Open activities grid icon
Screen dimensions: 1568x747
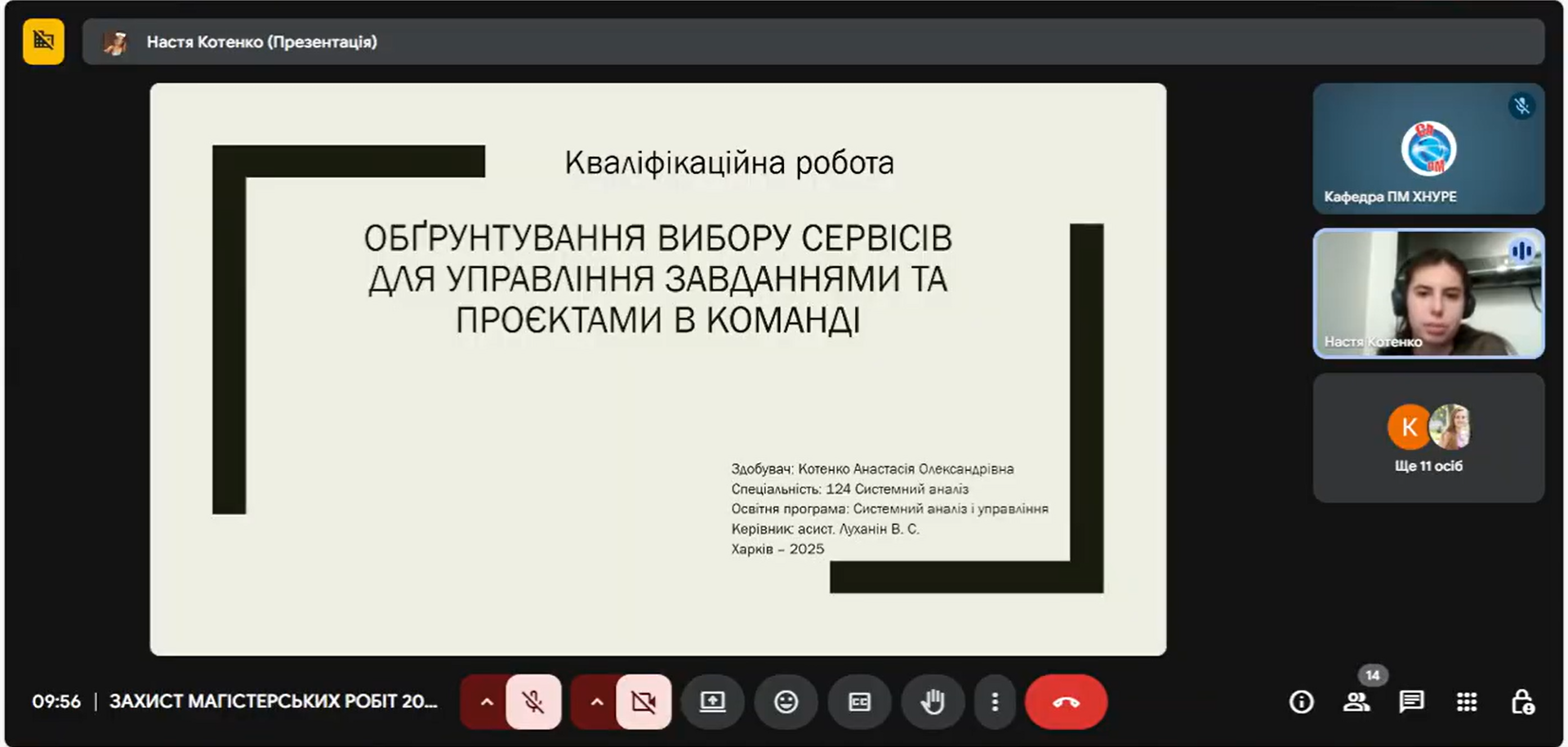1467,702
